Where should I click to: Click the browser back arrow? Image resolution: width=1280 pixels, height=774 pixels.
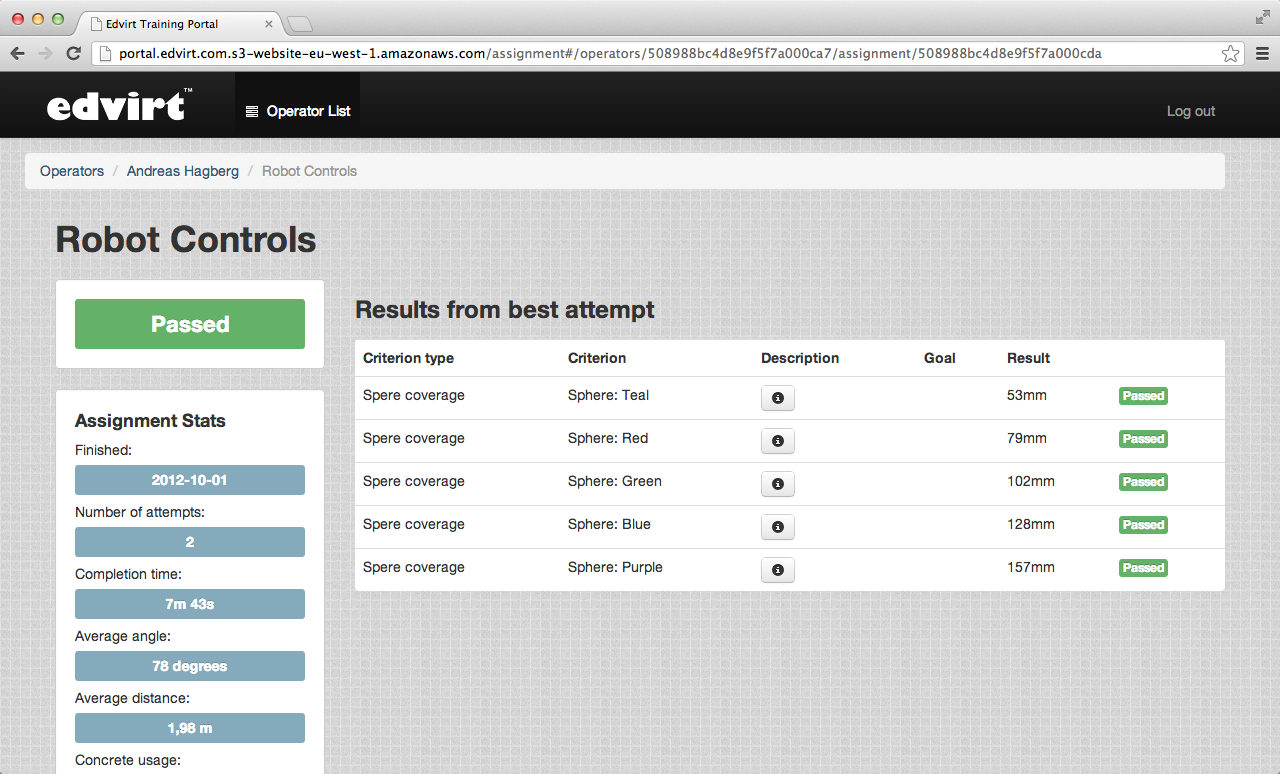tap(18, 53)
